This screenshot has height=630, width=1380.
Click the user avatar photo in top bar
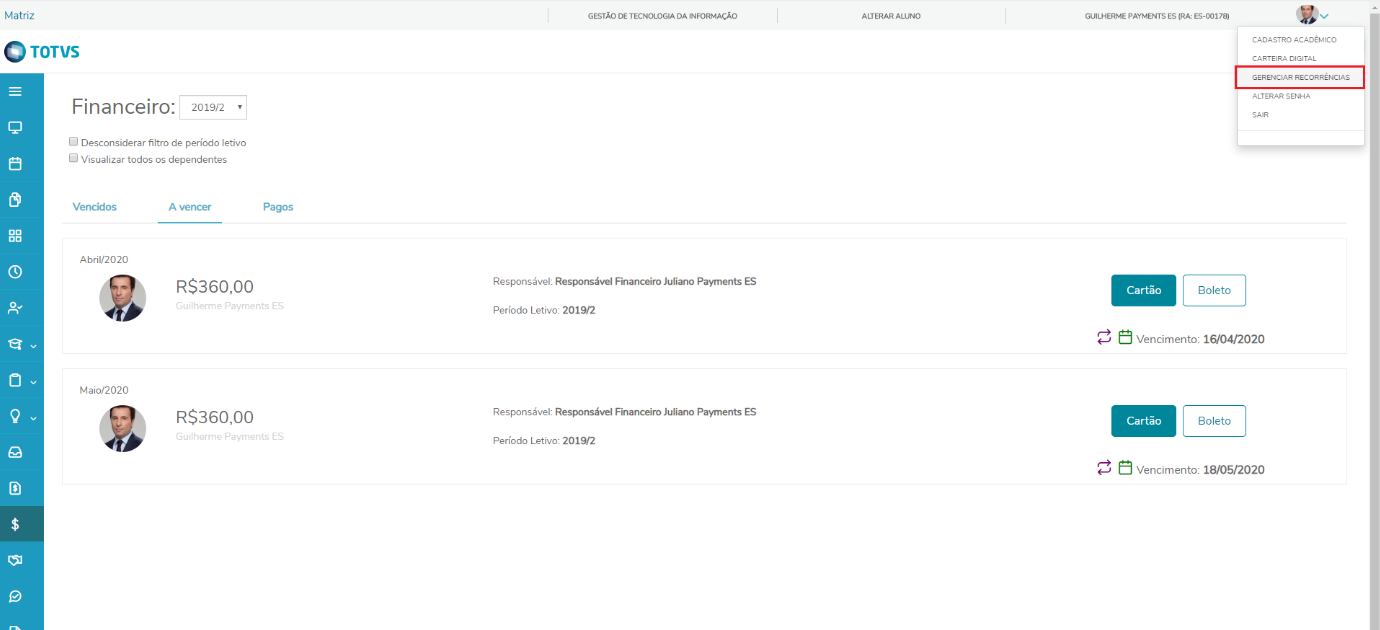1307,15
